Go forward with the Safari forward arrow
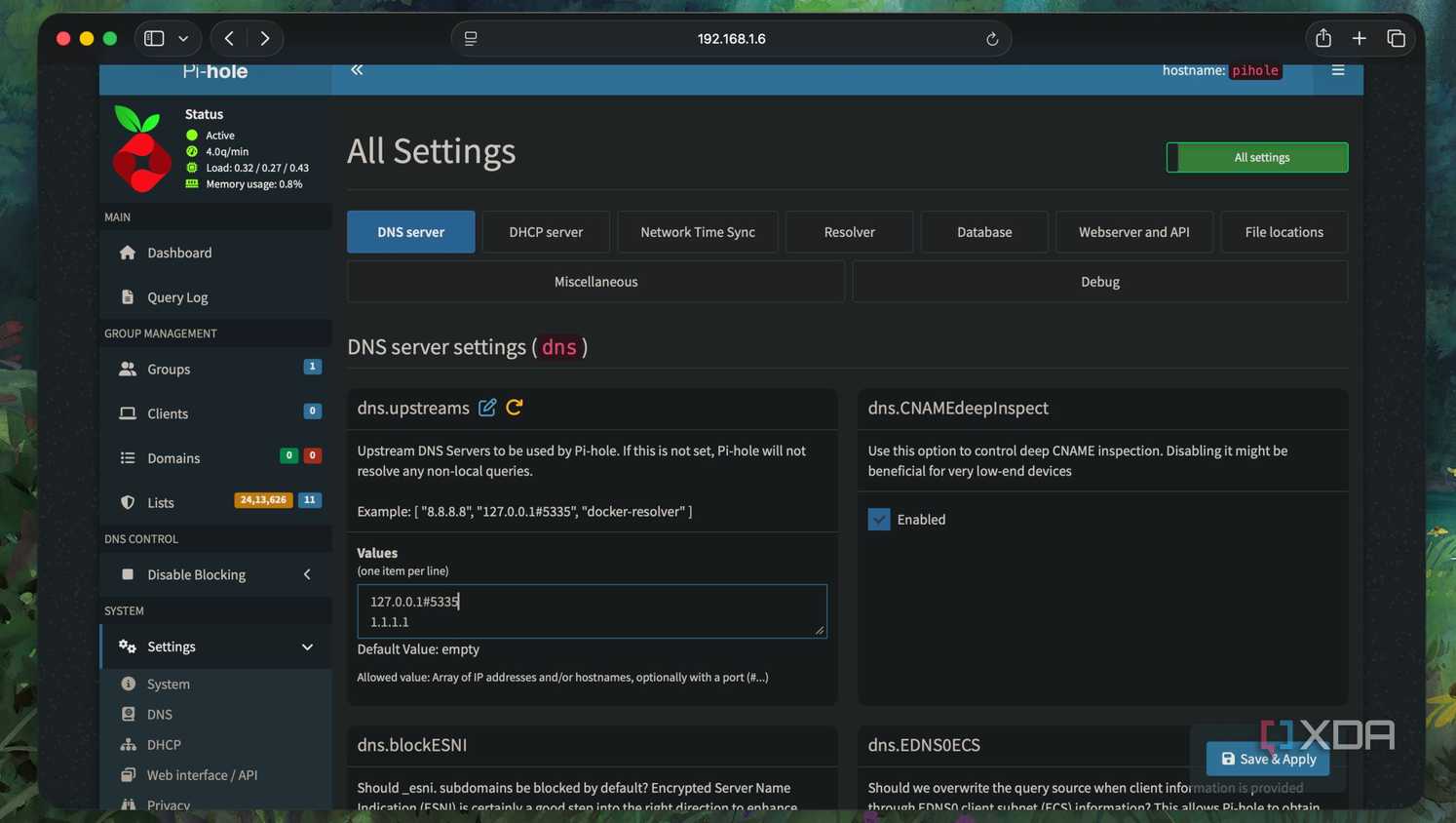 point(265,38)
